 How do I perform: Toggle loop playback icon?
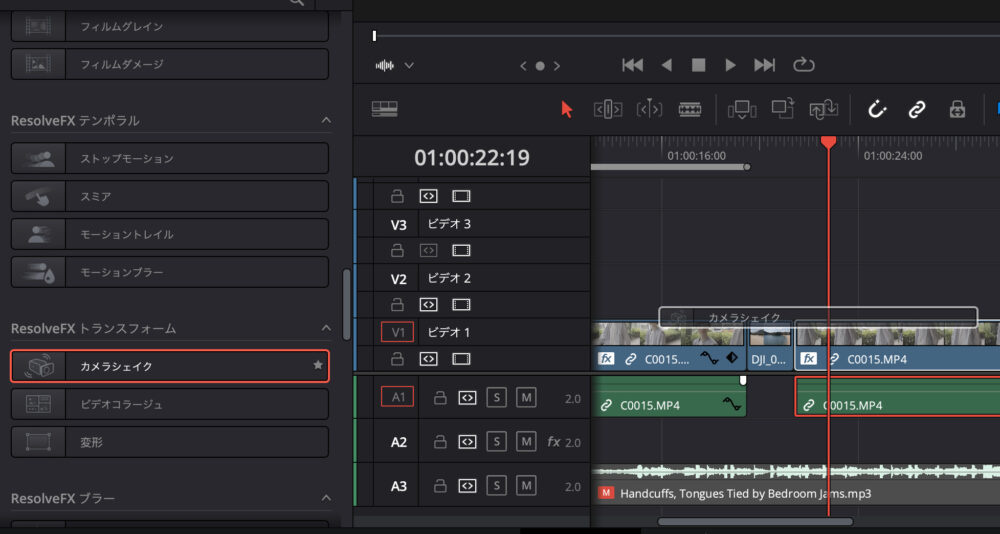(803, 65)
